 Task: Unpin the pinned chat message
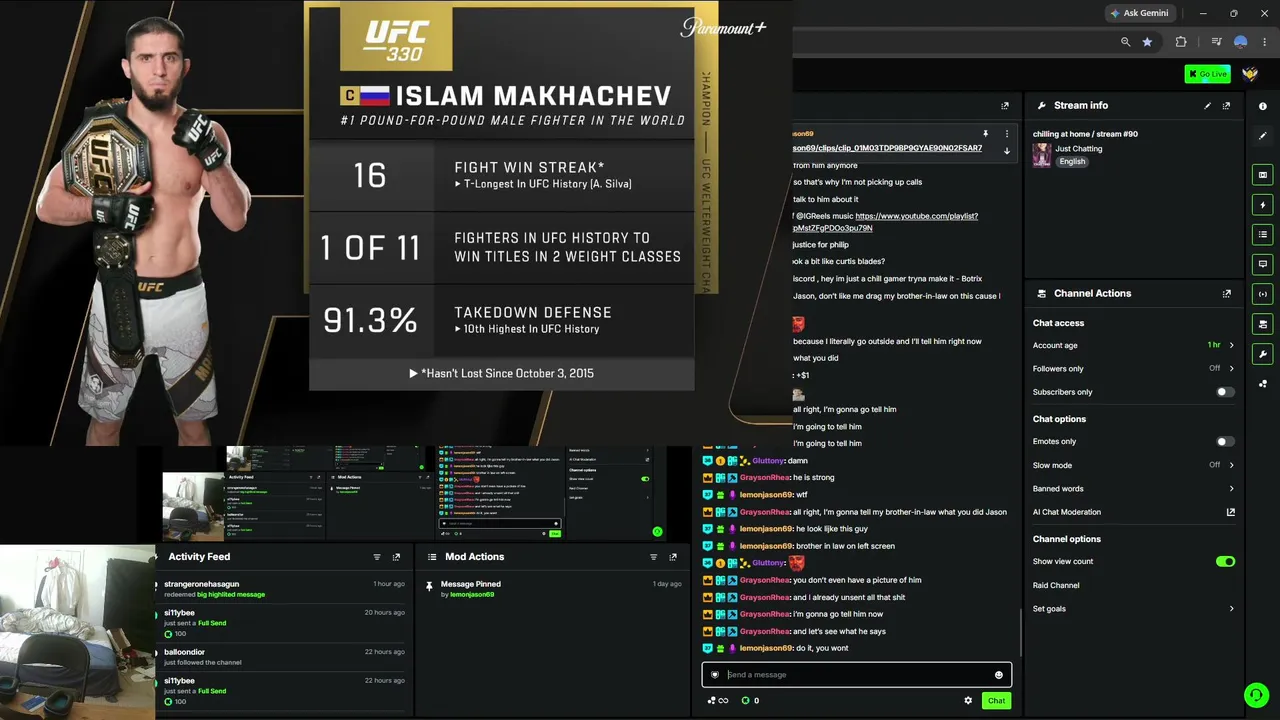pyautogui.click(x=985, y=134)
